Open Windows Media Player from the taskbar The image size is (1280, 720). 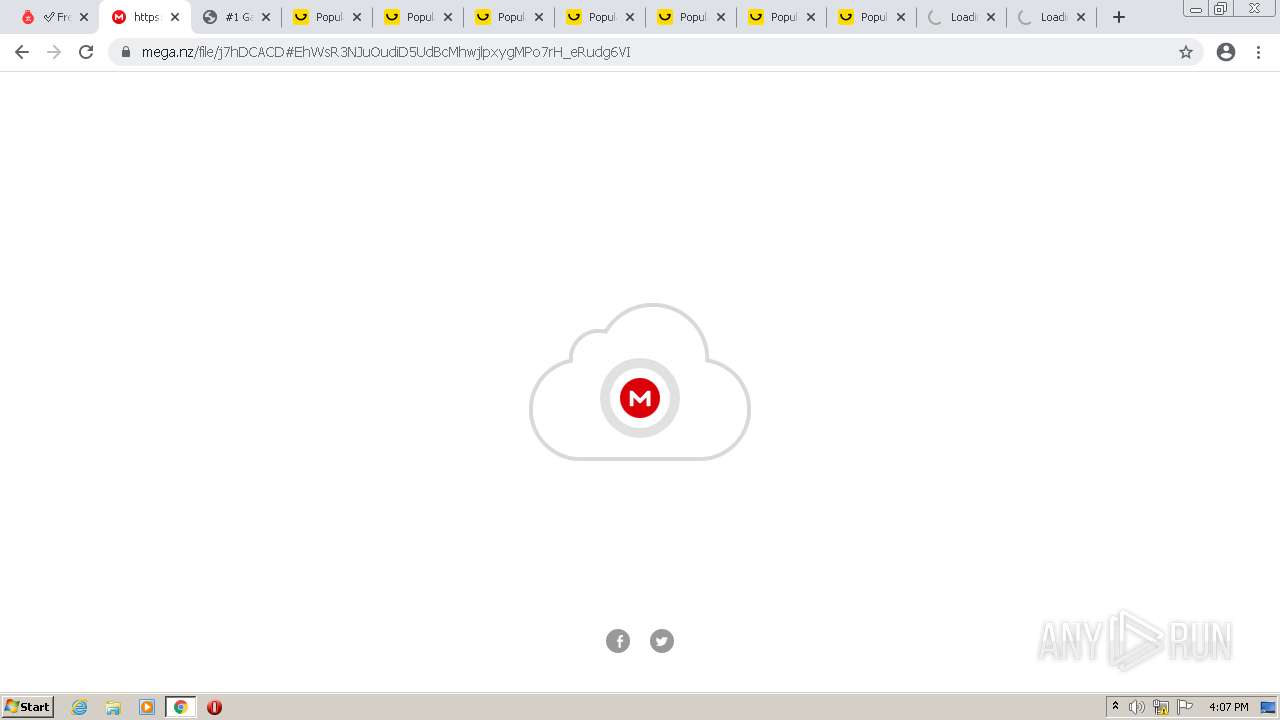(x=147, y=707)
